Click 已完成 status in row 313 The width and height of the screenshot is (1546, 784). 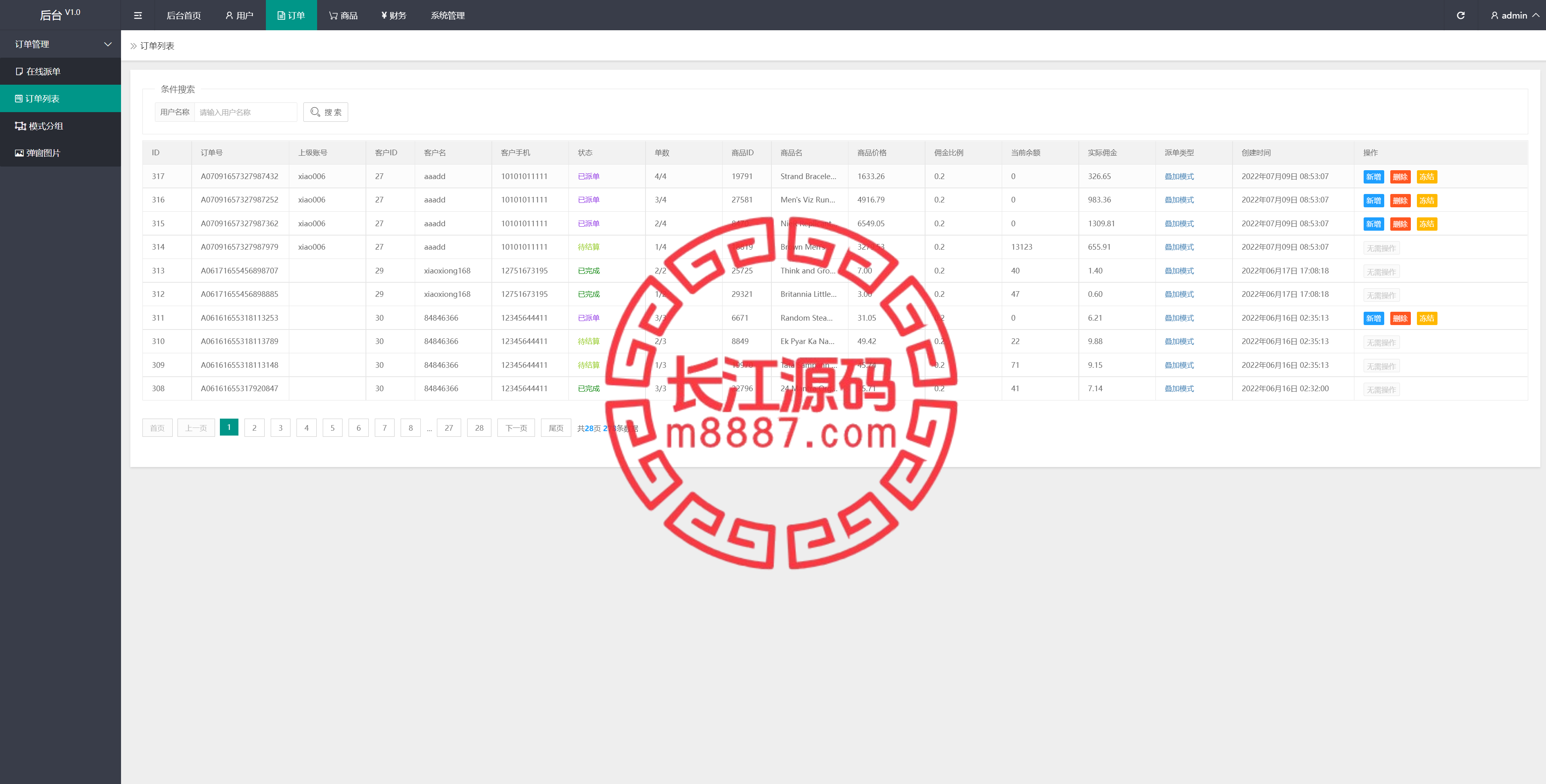(x=588, y=271)
